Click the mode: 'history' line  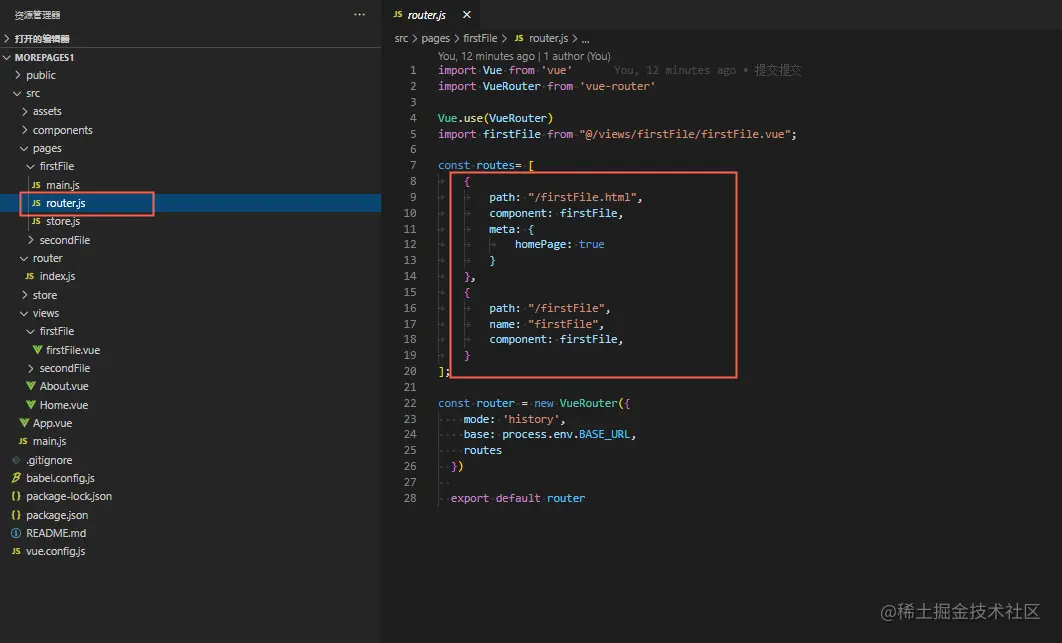tap(514, 419)
